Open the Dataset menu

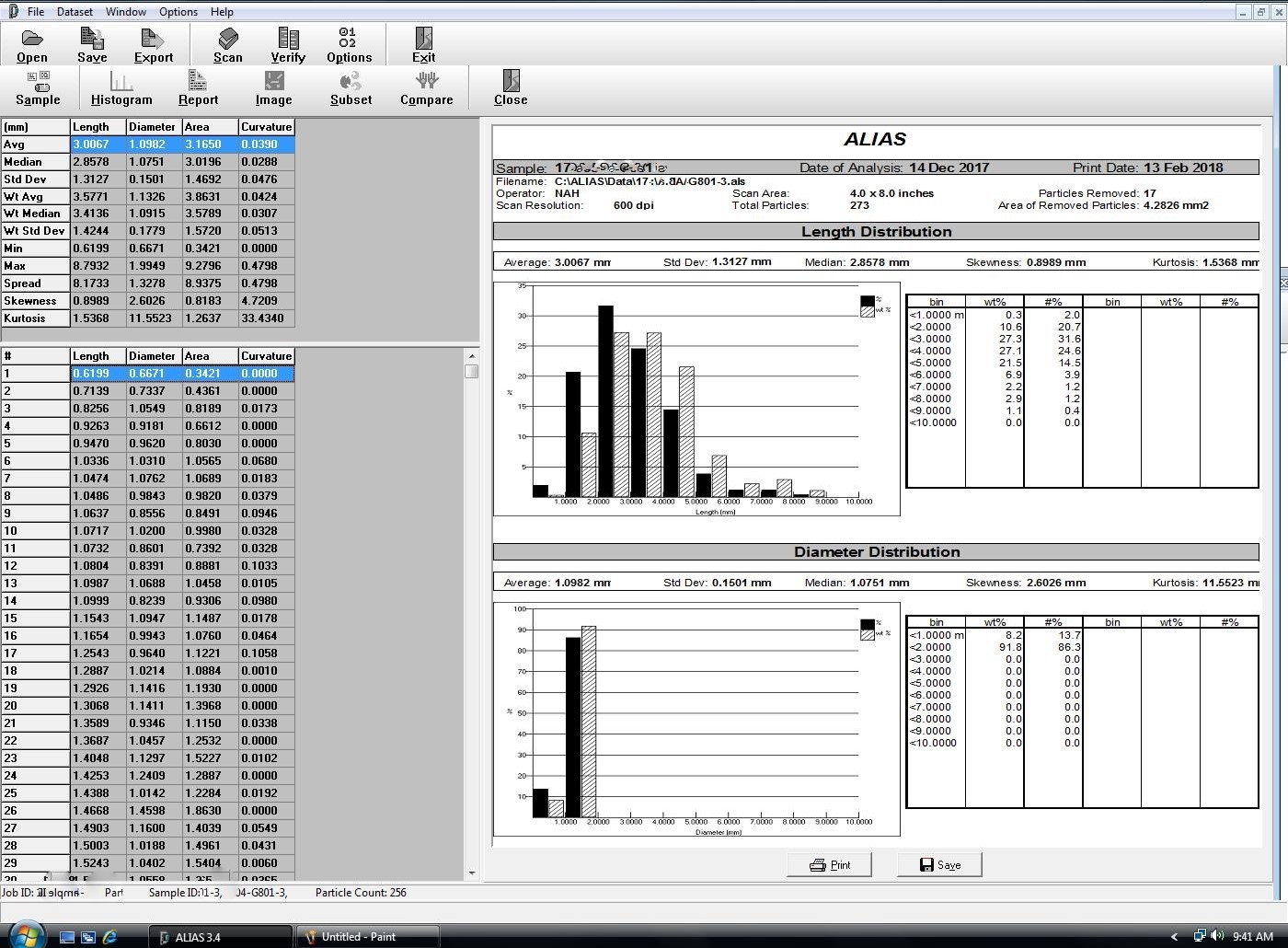pos(75,12)
